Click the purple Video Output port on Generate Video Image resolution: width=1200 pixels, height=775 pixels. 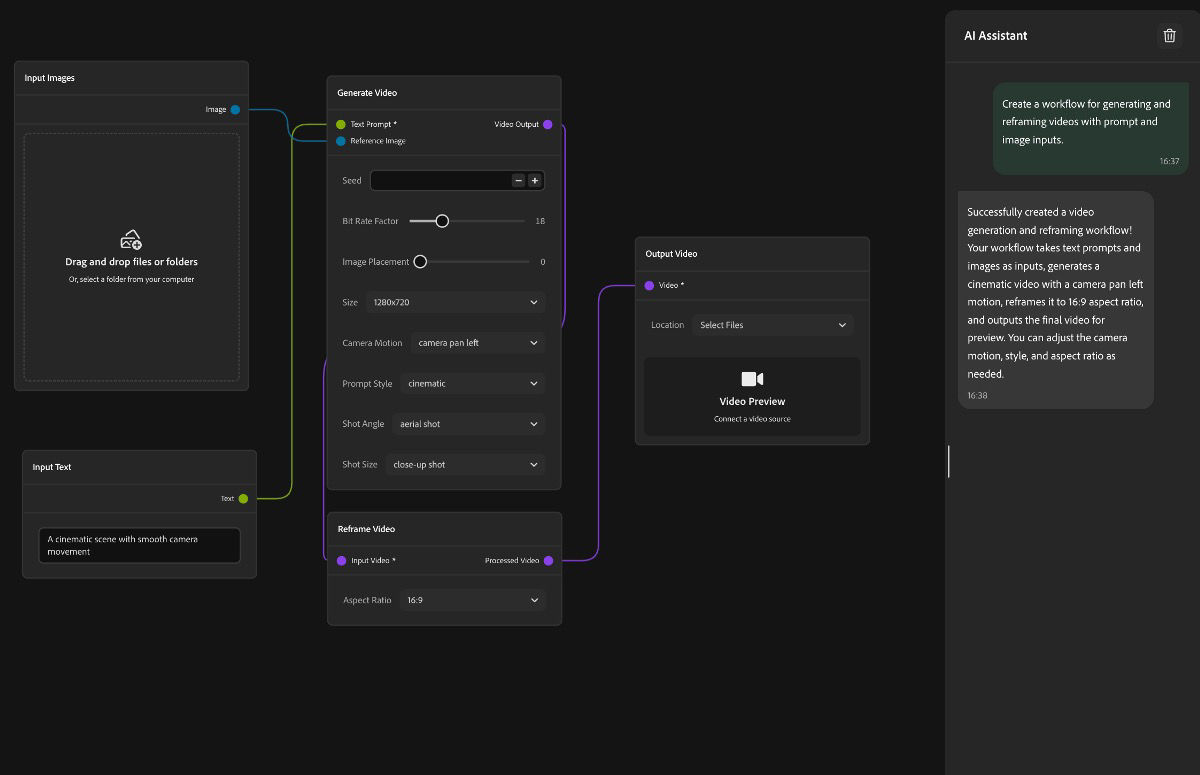click(x=548, y=125)
